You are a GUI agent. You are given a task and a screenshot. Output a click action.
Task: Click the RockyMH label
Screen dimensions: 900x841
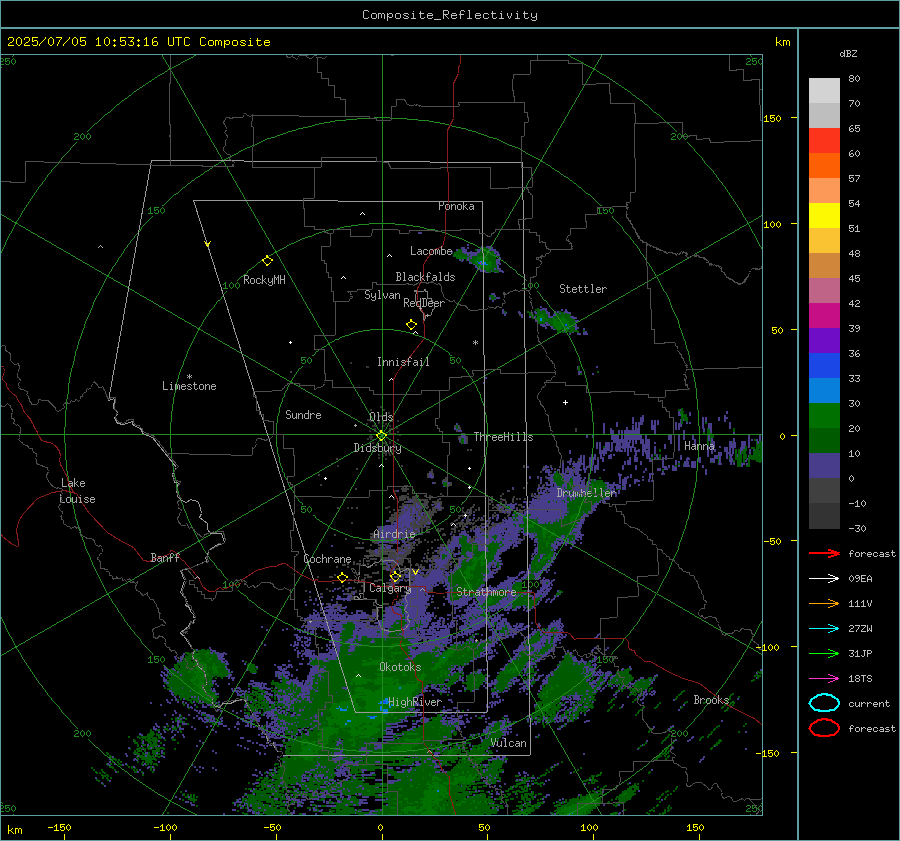pos(264,280)
